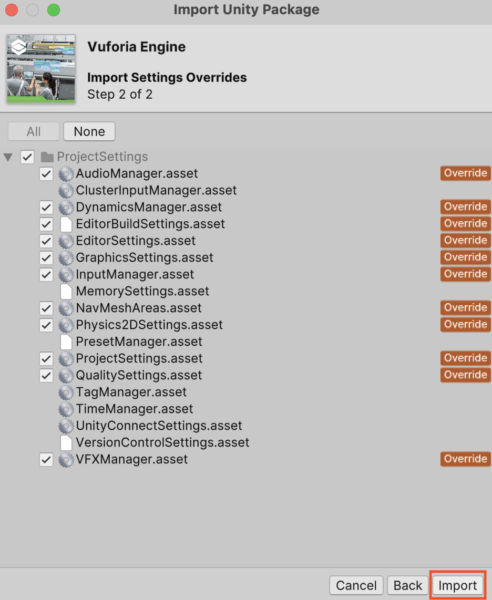Toggle the ProjectSettings folder checkbox
The height and width of the screenshot is (600, 492).
coord(27,157)
